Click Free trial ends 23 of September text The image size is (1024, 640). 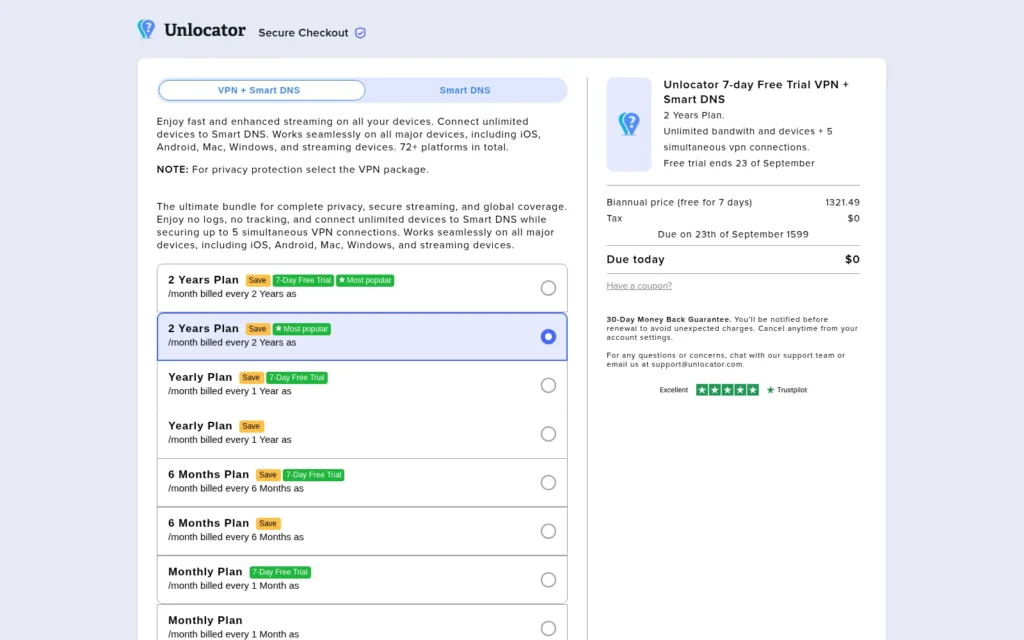tap(739, 163)
